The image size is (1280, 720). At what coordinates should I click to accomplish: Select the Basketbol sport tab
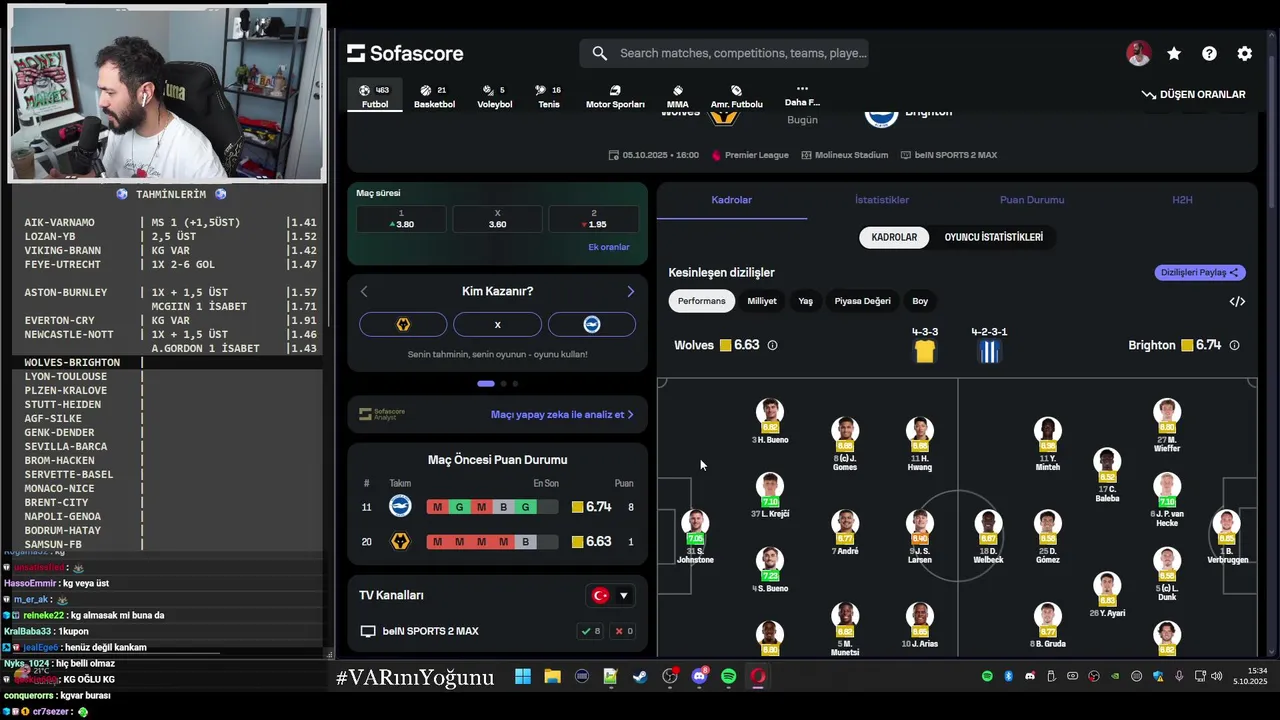[434, 96]
